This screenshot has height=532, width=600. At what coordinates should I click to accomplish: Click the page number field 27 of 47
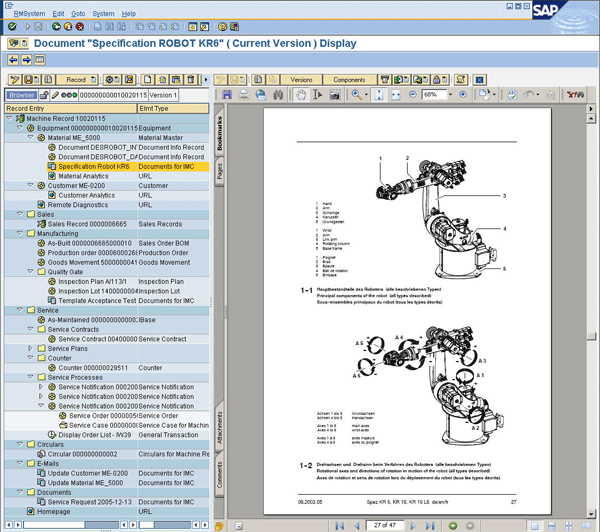tap(386, 525)
